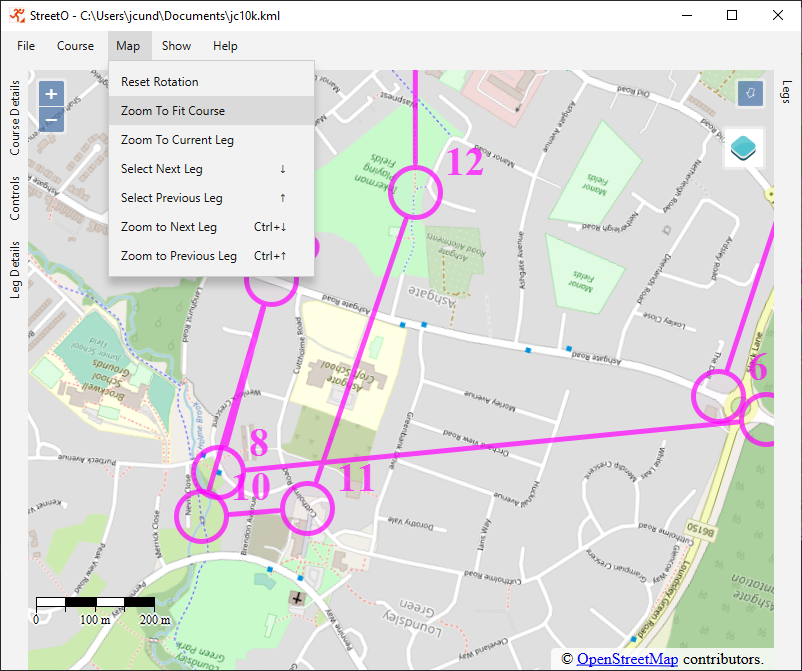Click the map zoom in plus button
The width and height of the screenshot is (802, 671).
[x=51, y=94]
